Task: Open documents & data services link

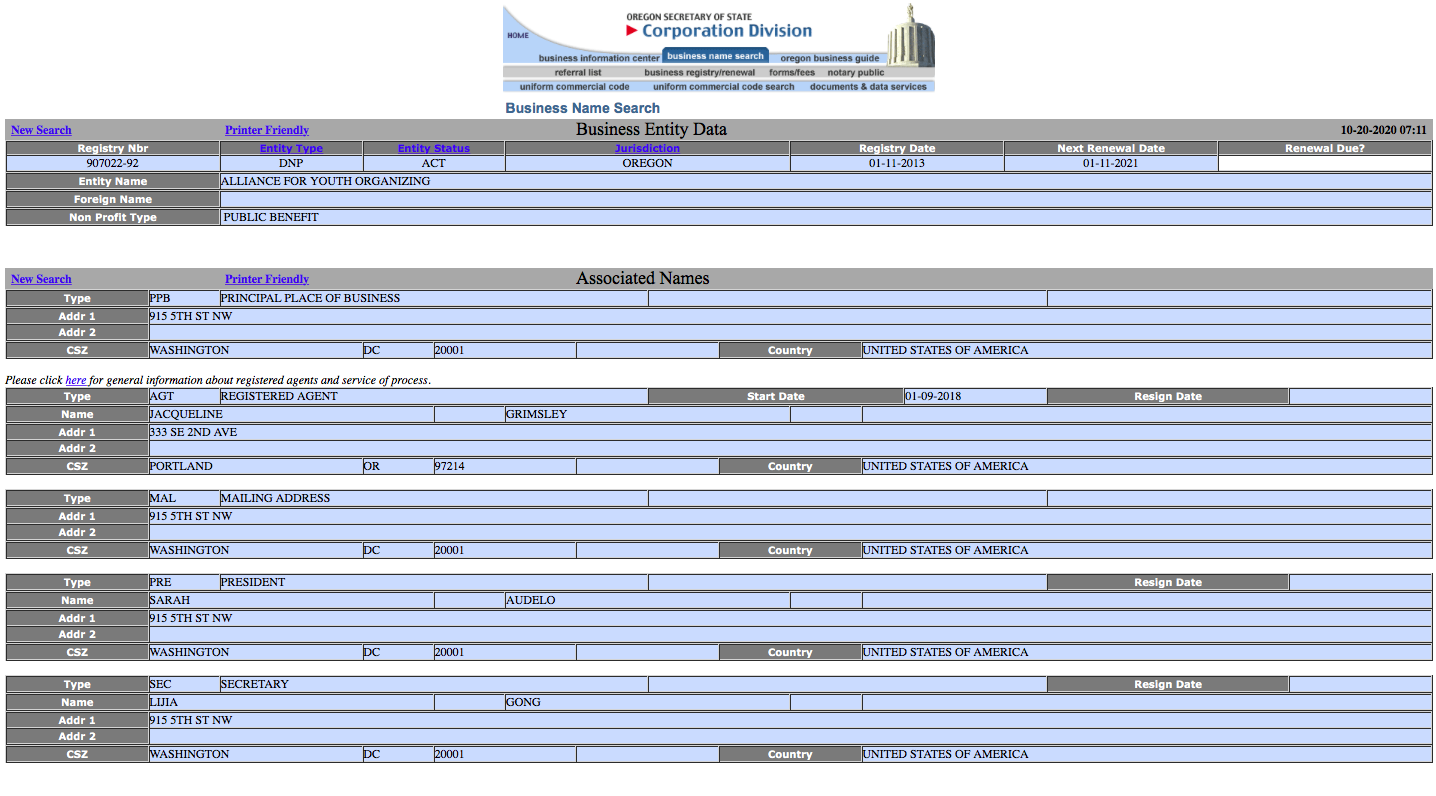Action: [x=868, y=86]
